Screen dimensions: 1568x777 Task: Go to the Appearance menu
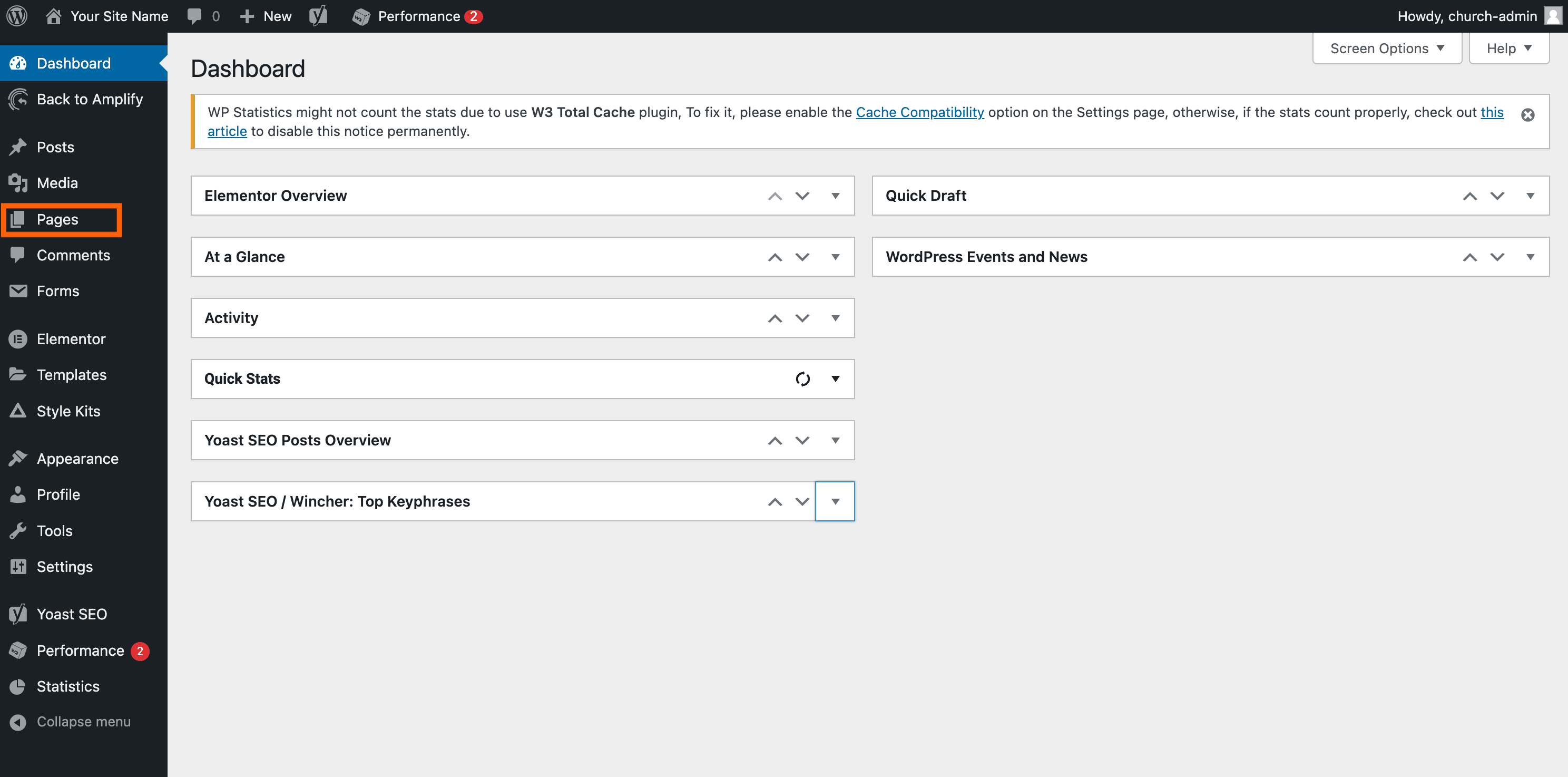(77, 459)
